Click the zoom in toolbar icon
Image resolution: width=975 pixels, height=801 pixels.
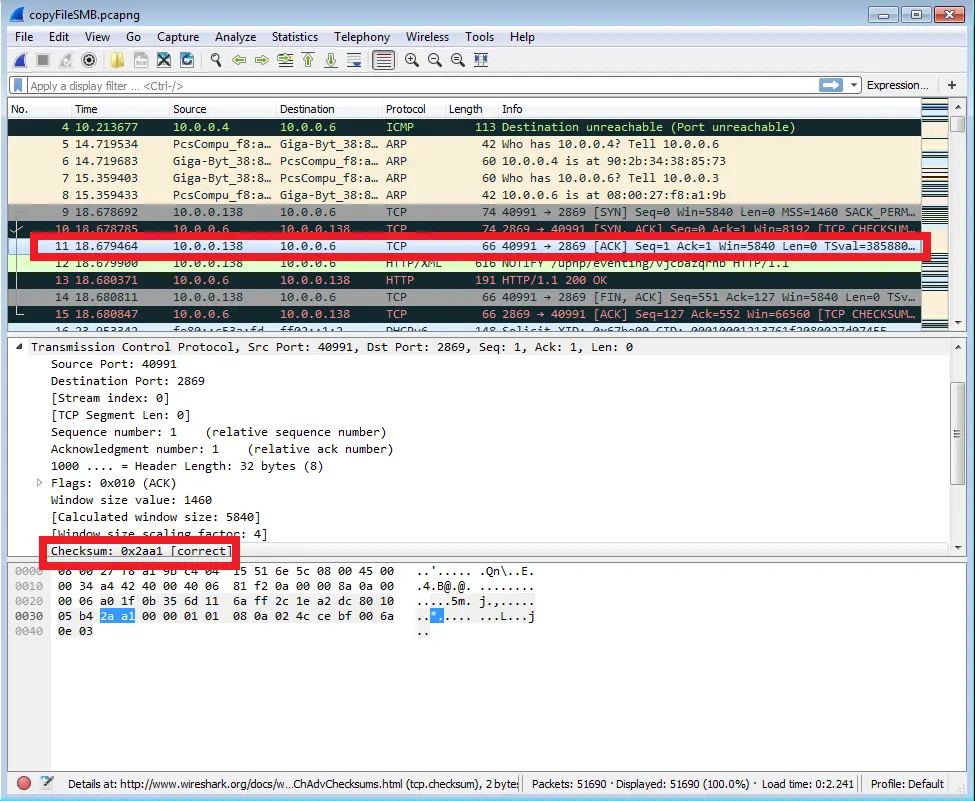click(x=411, y=60)
